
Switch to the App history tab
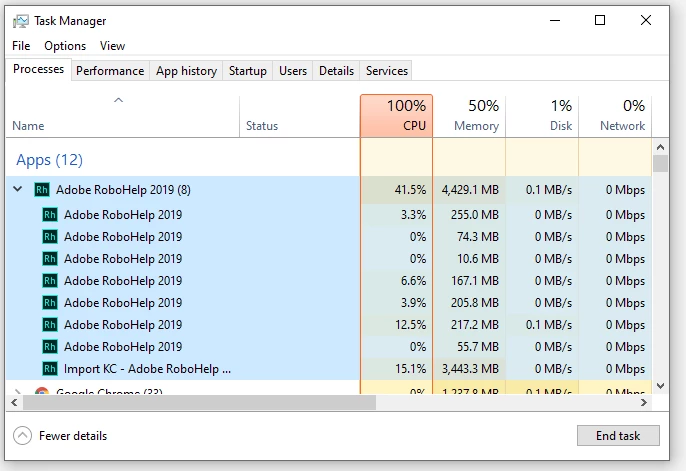click(186, 71)
